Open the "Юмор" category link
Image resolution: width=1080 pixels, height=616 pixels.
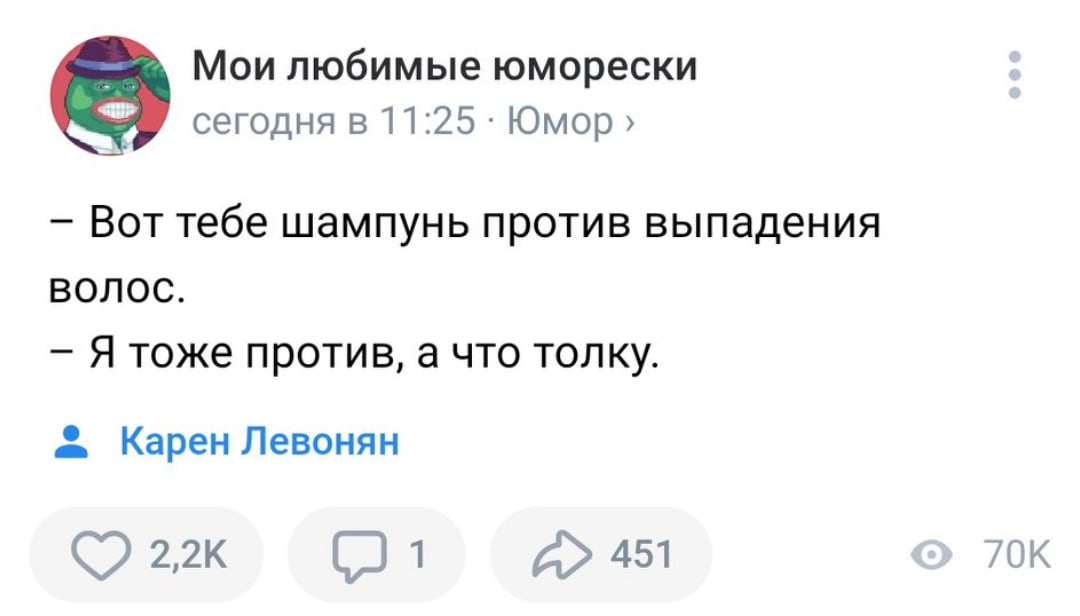[560, 121]
